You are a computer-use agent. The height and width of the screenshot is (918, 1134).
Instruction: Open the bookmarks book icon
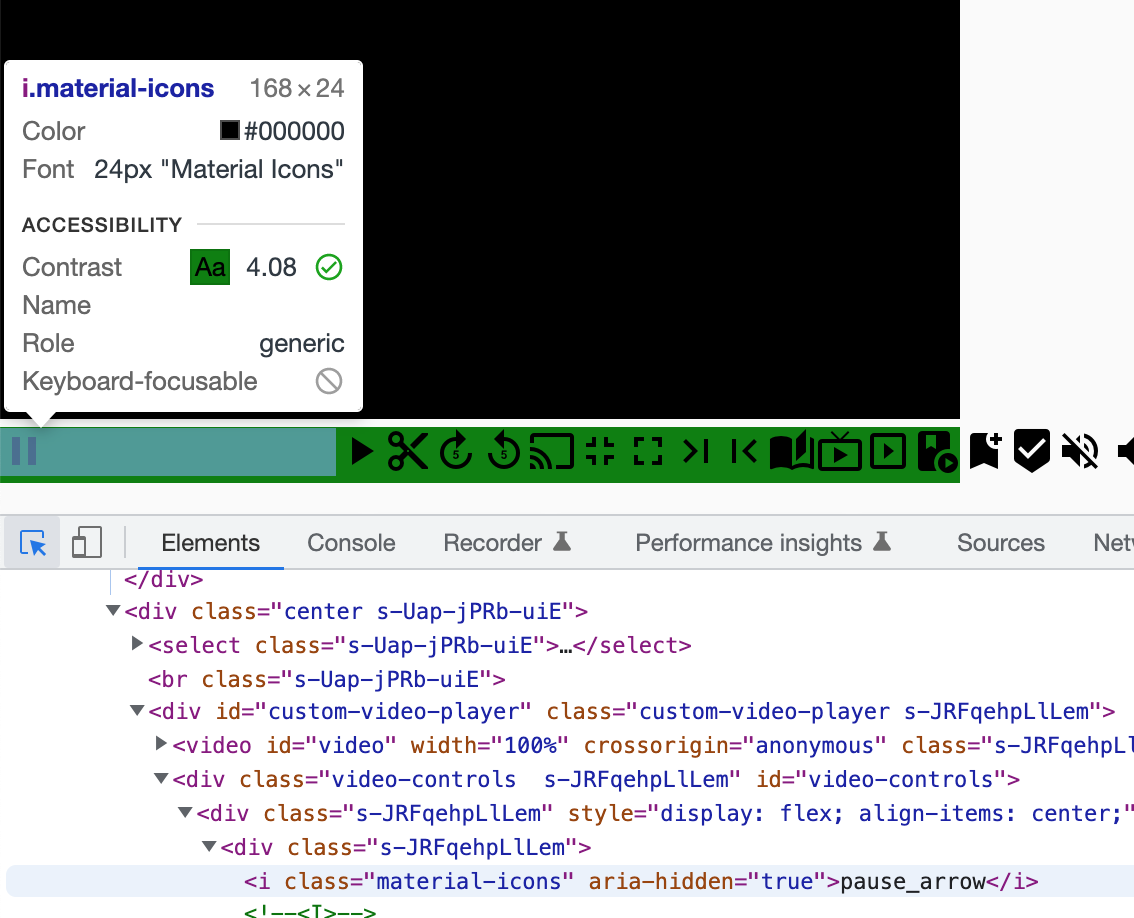(x=791, y=451)
